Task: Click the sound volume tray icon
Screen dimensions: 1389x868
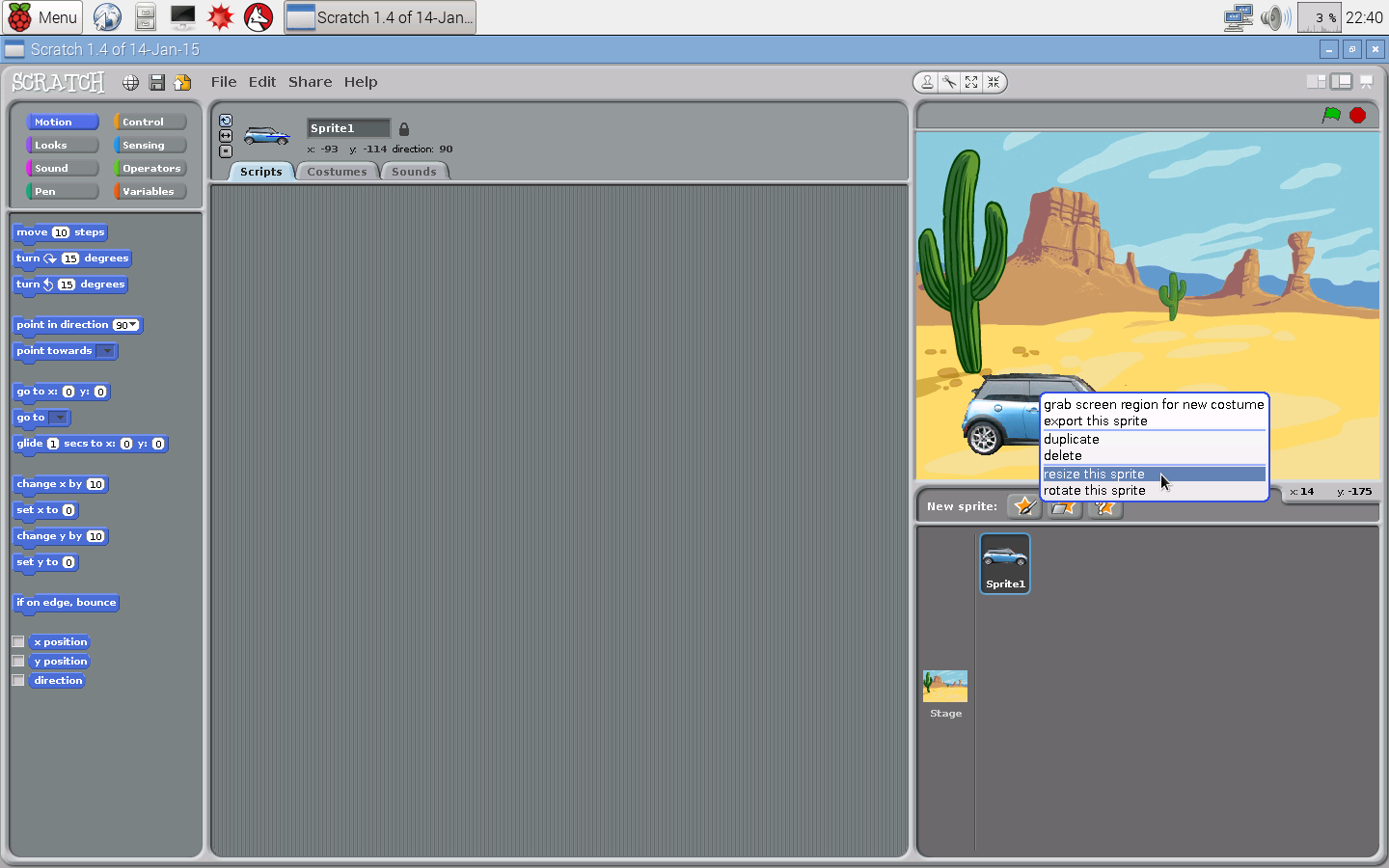Action: [x=1275, y=16]
